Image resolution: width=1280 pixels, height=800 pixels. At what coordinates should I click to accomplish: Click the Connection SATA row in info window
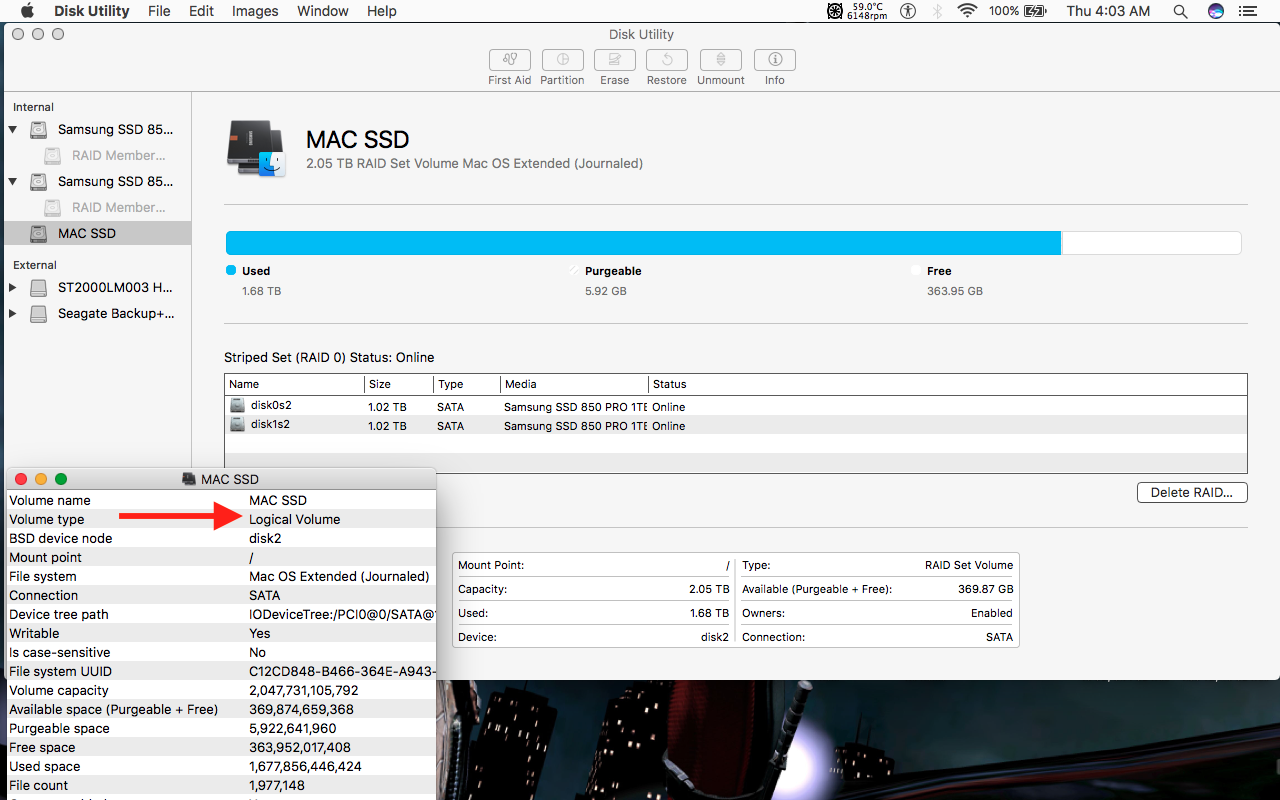tap(220, 595)
